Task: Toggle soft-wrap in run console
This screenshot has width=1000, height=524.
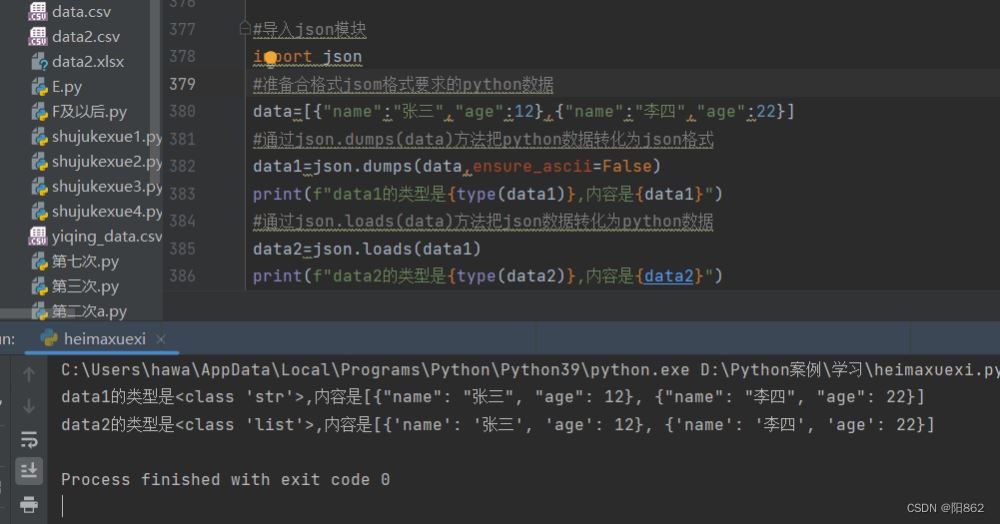Action: tap(29, 439)
